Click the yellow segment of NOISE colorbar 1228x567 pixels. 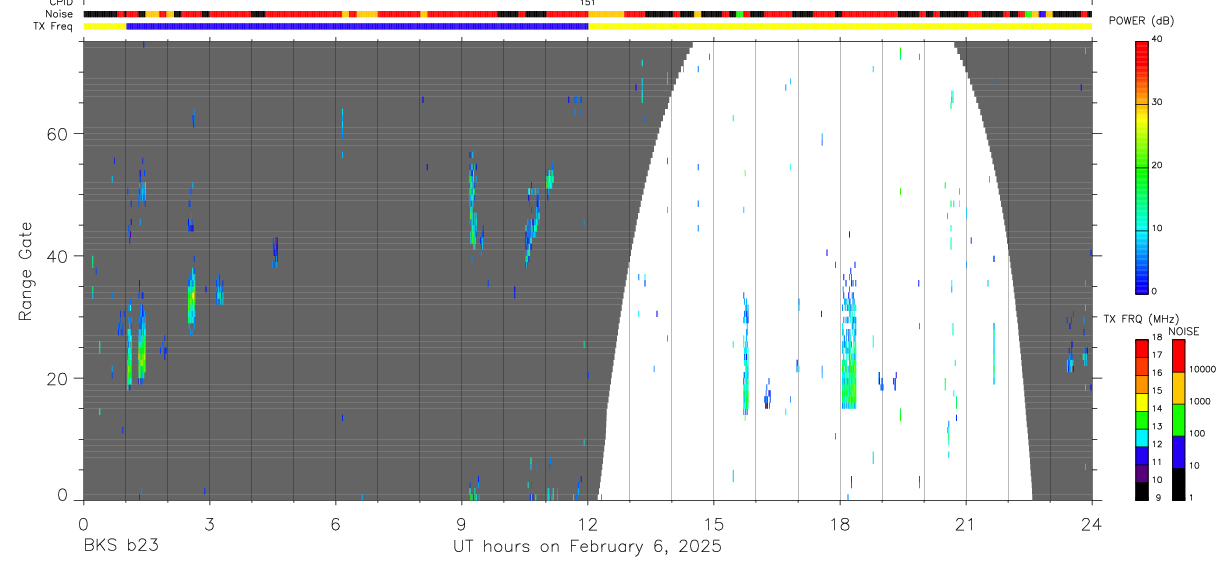tap(1177, 388)
